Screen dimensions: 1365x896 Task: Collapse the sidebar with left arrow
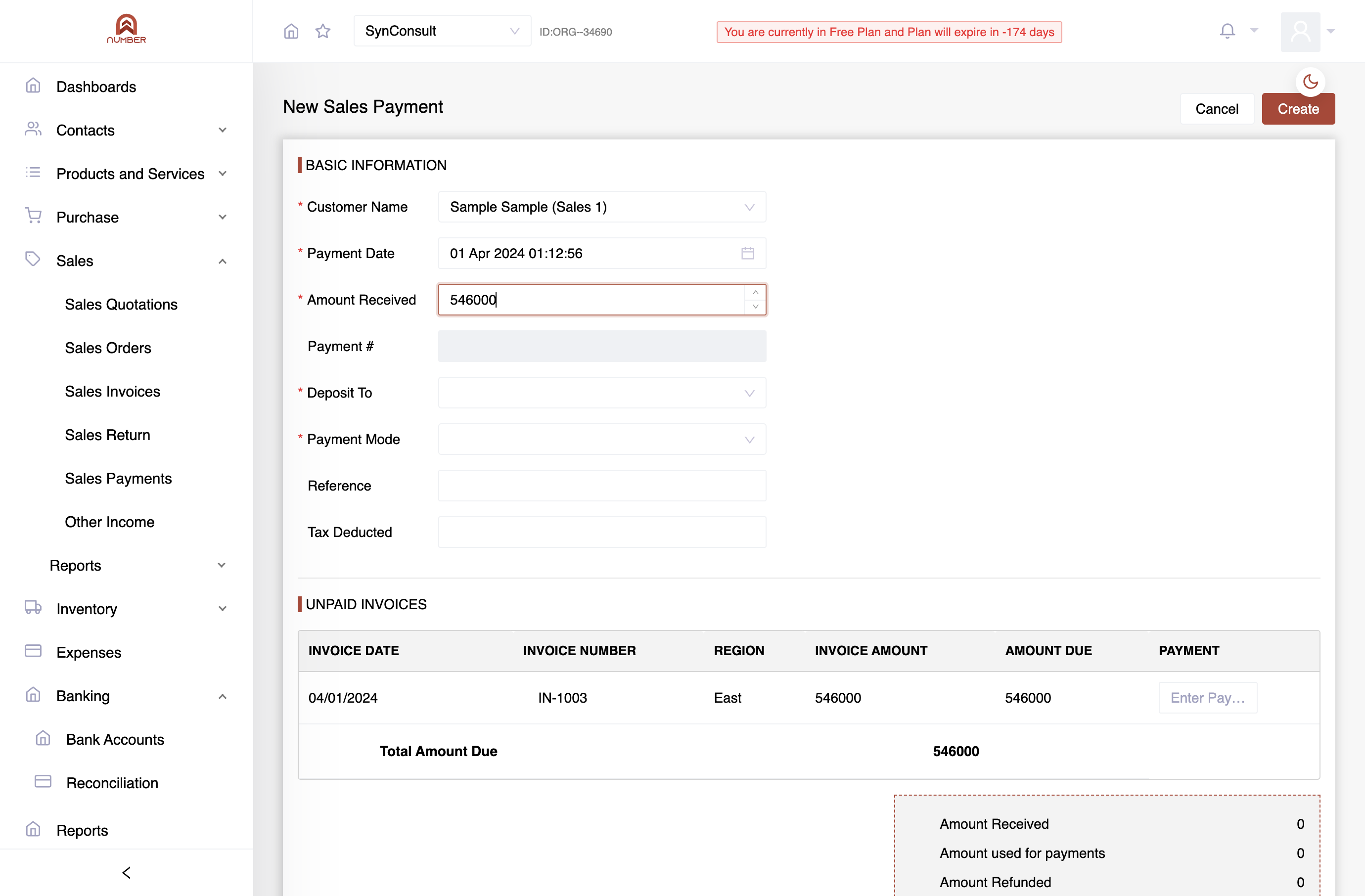coord(126,872)
